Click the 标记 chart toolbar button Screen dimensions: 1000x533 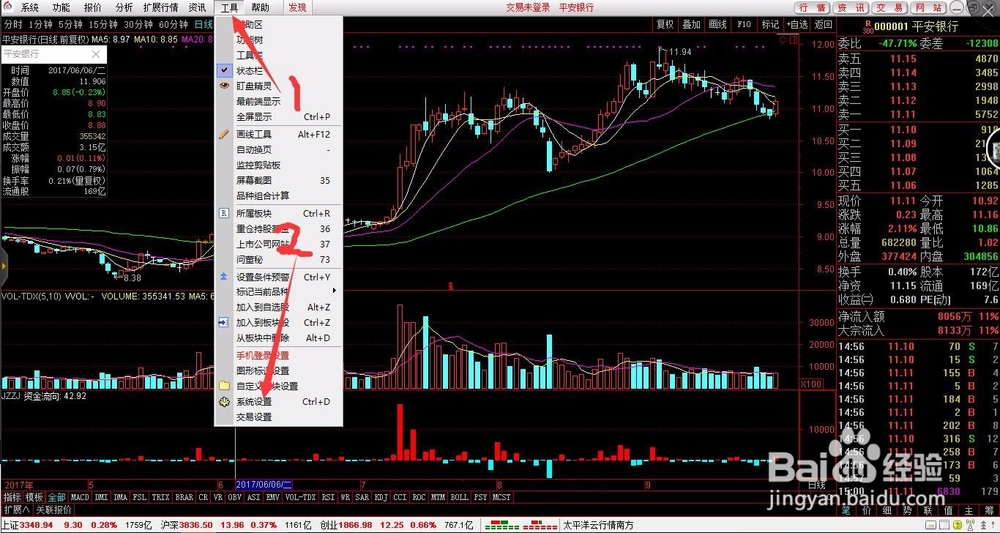click(770, 24)
